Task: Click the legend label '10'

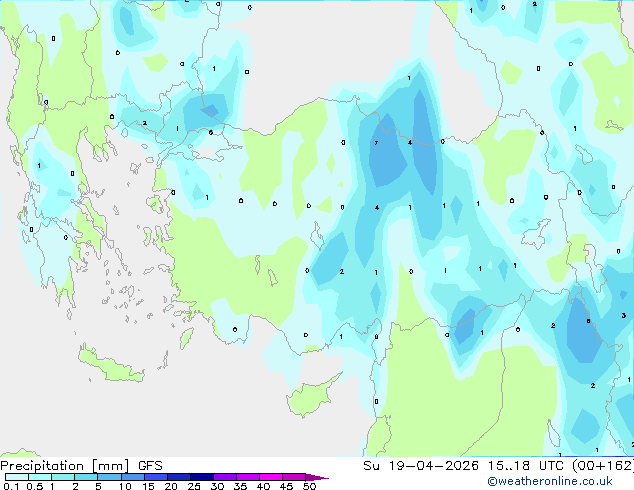Action: (x=125, y=486)
